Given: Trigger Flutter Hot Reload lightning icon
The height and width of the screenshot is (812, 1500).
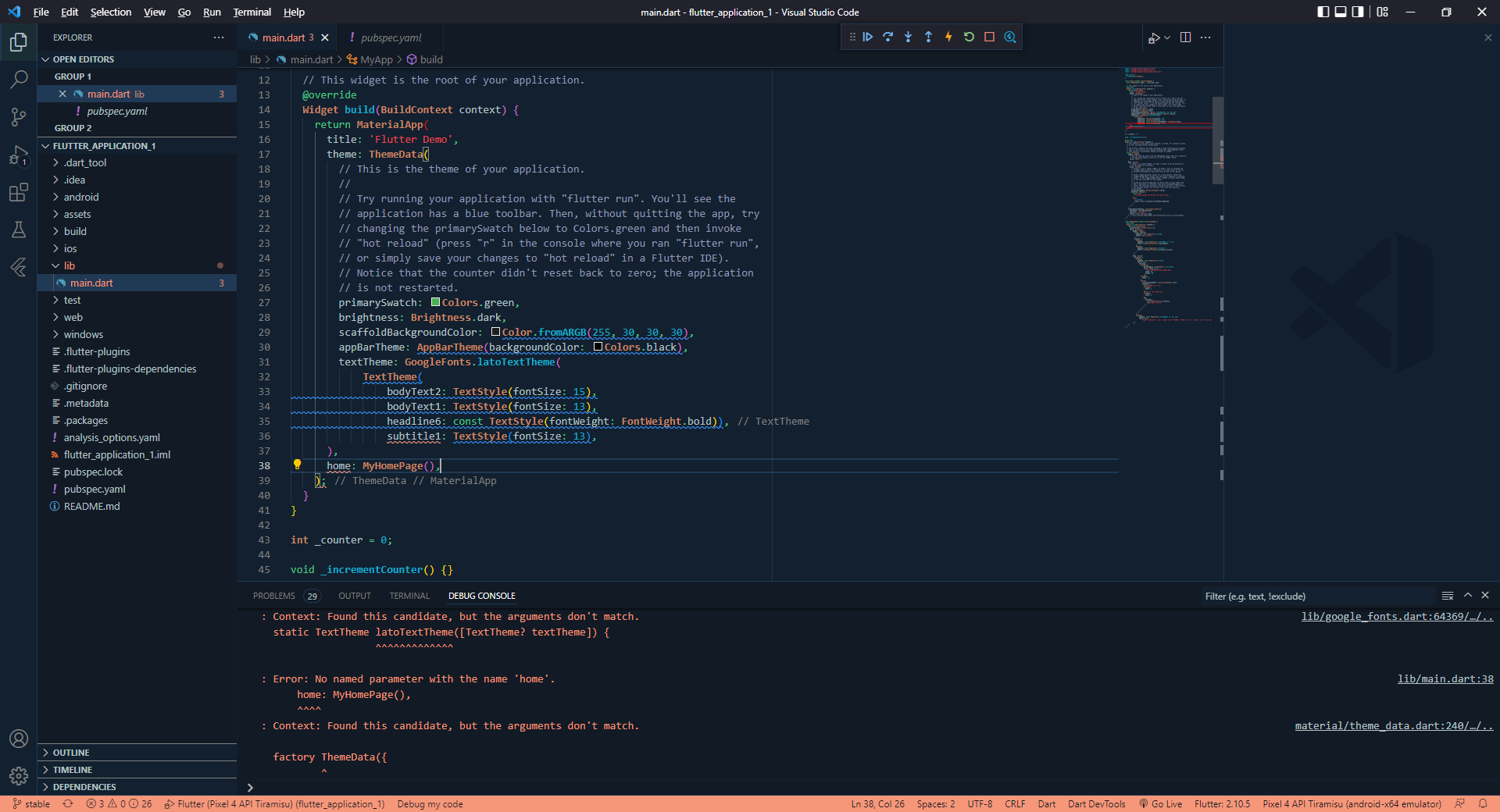Looking at the screenshot, I should 949,37.
